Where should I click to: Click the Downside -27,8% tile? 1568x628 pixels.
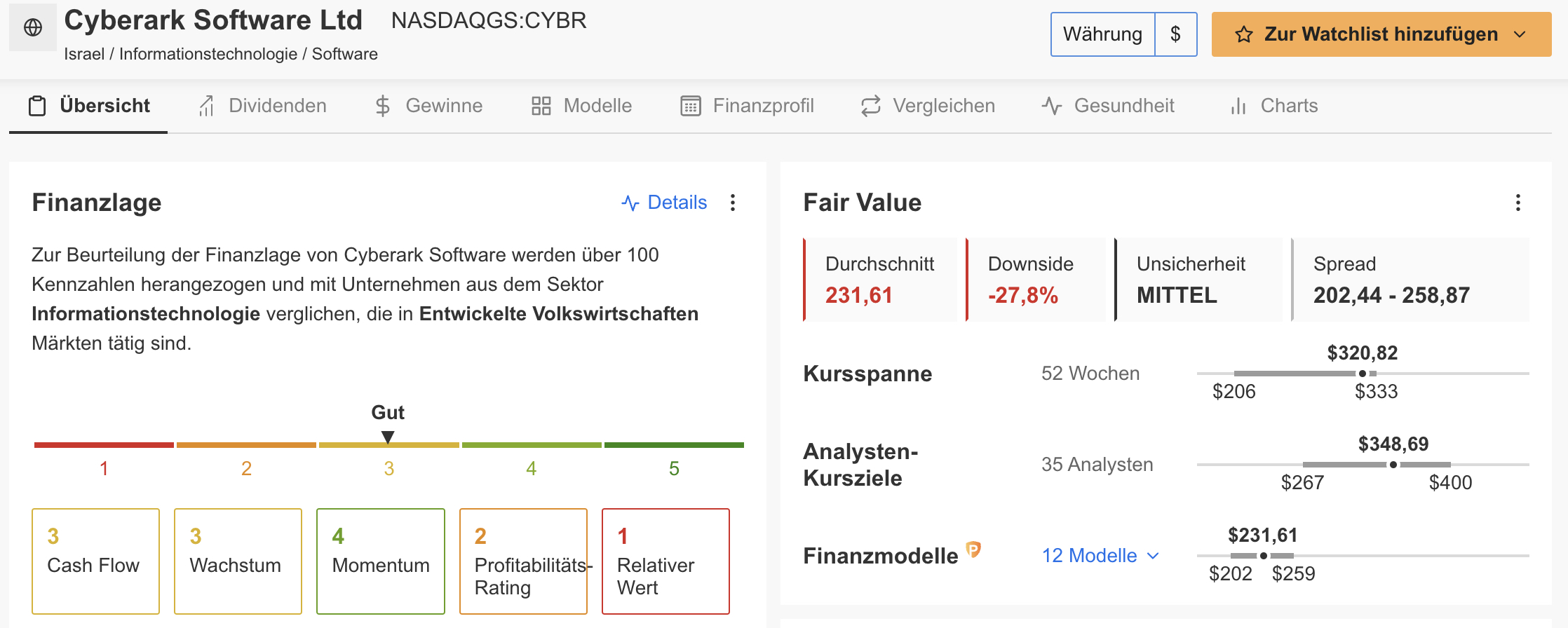[1036, 280]
